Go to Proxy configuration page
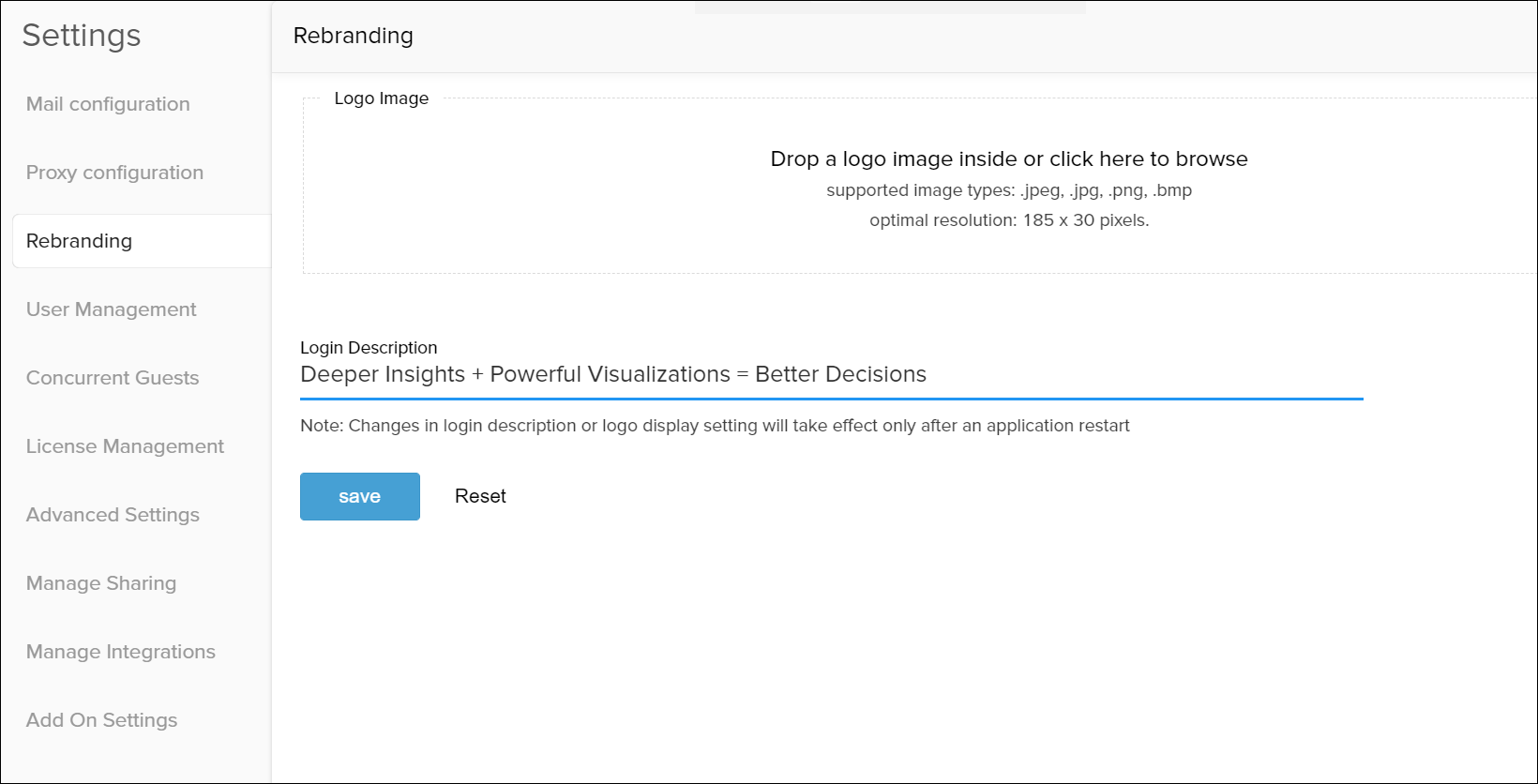 pyautogui.click(x=114, y=173)
